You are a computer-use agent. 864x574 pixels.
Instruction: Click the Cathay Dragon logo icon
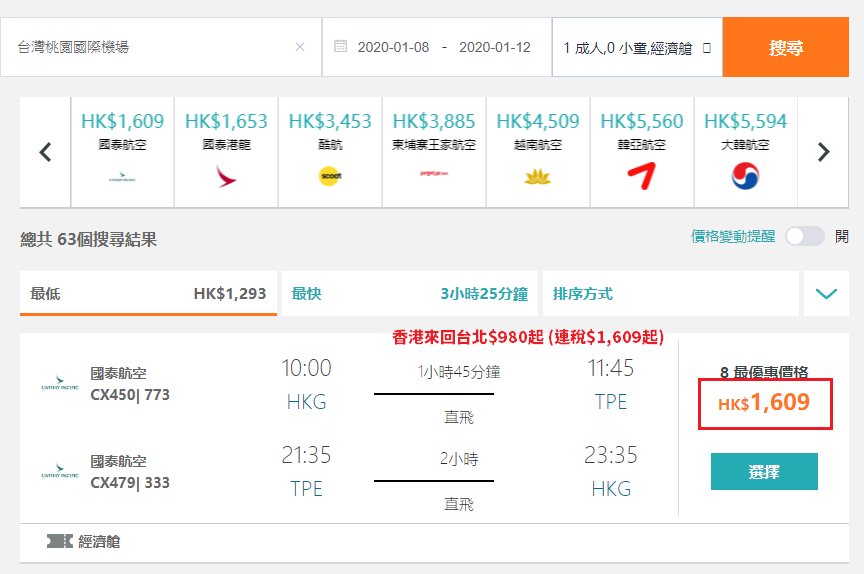[226, 176]
